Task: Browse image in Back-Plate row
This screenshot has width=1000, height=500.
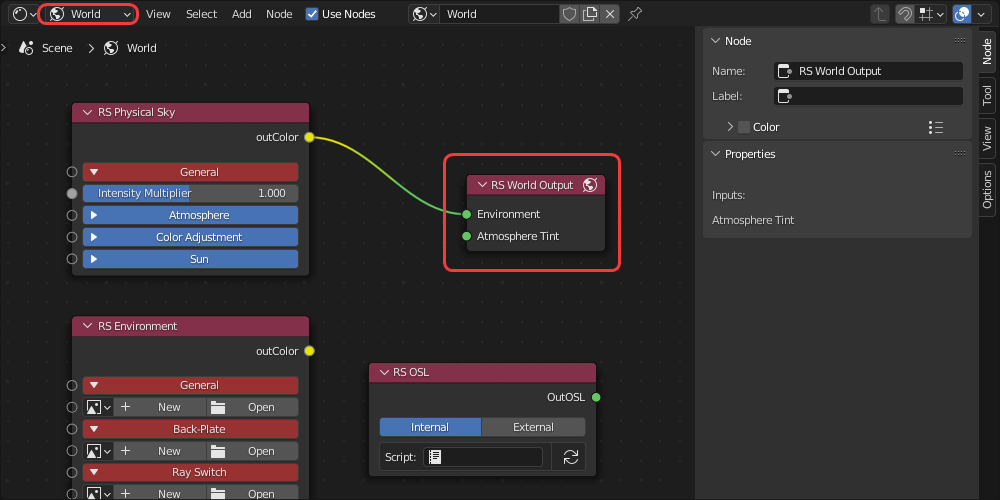Action: [98, 451]
